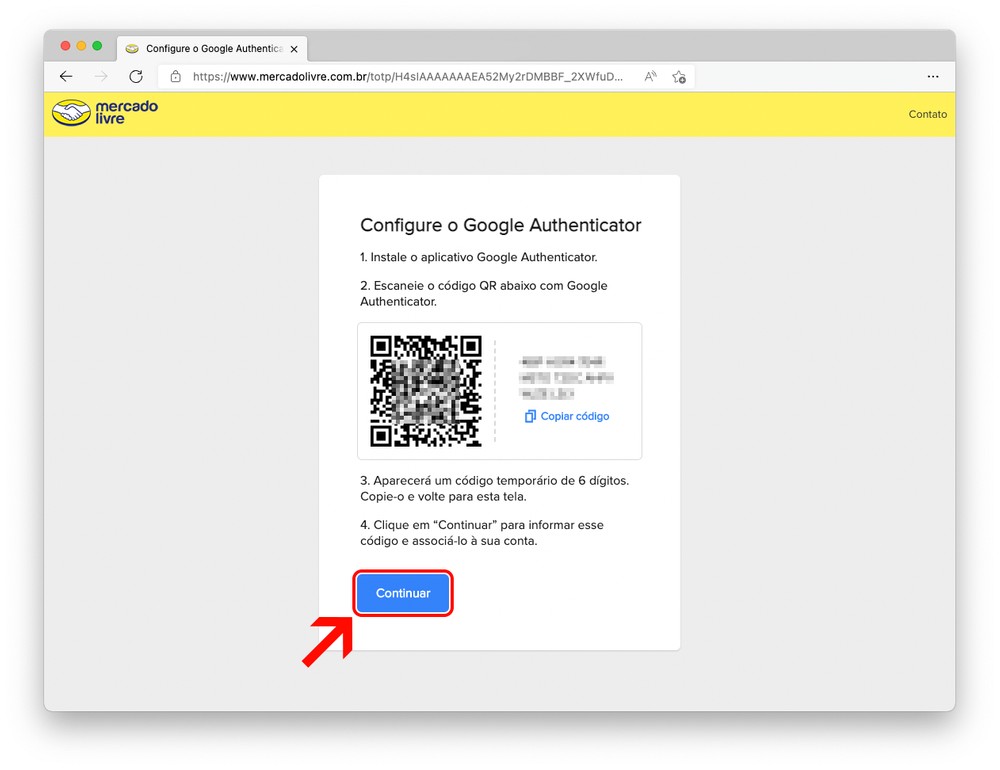Click the copy icon beside Copiar código

coord(530,416)
